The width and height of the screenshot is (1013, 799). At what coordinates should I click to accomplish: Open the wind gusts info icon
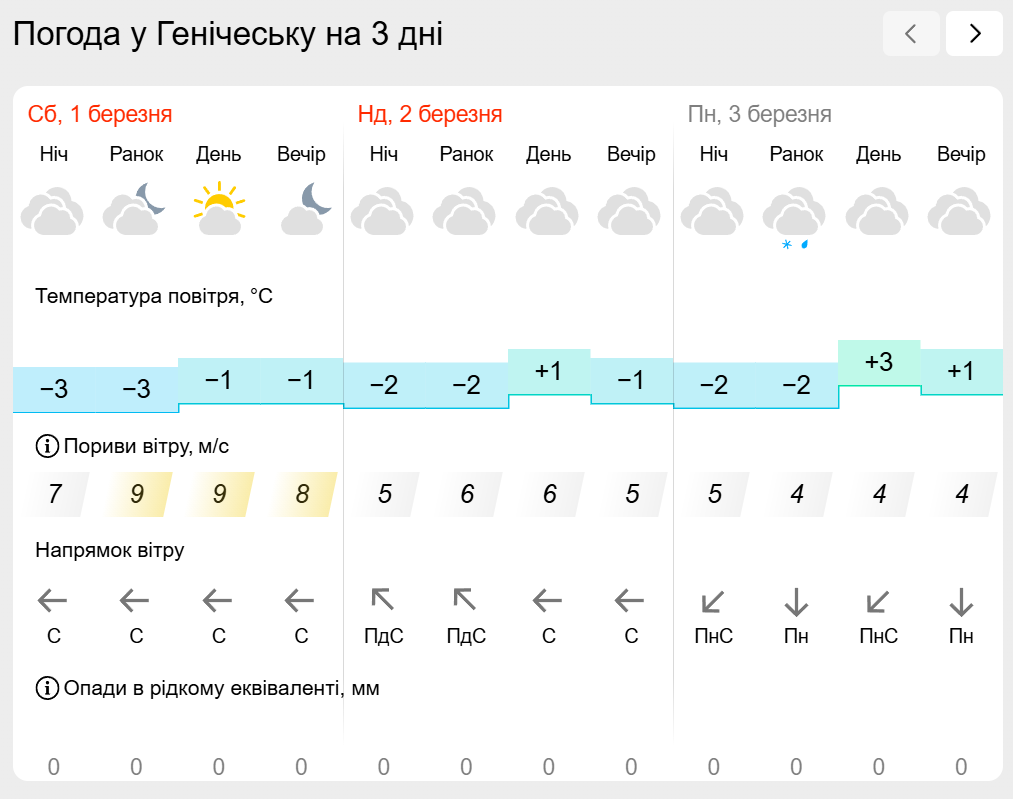(47, 446)
